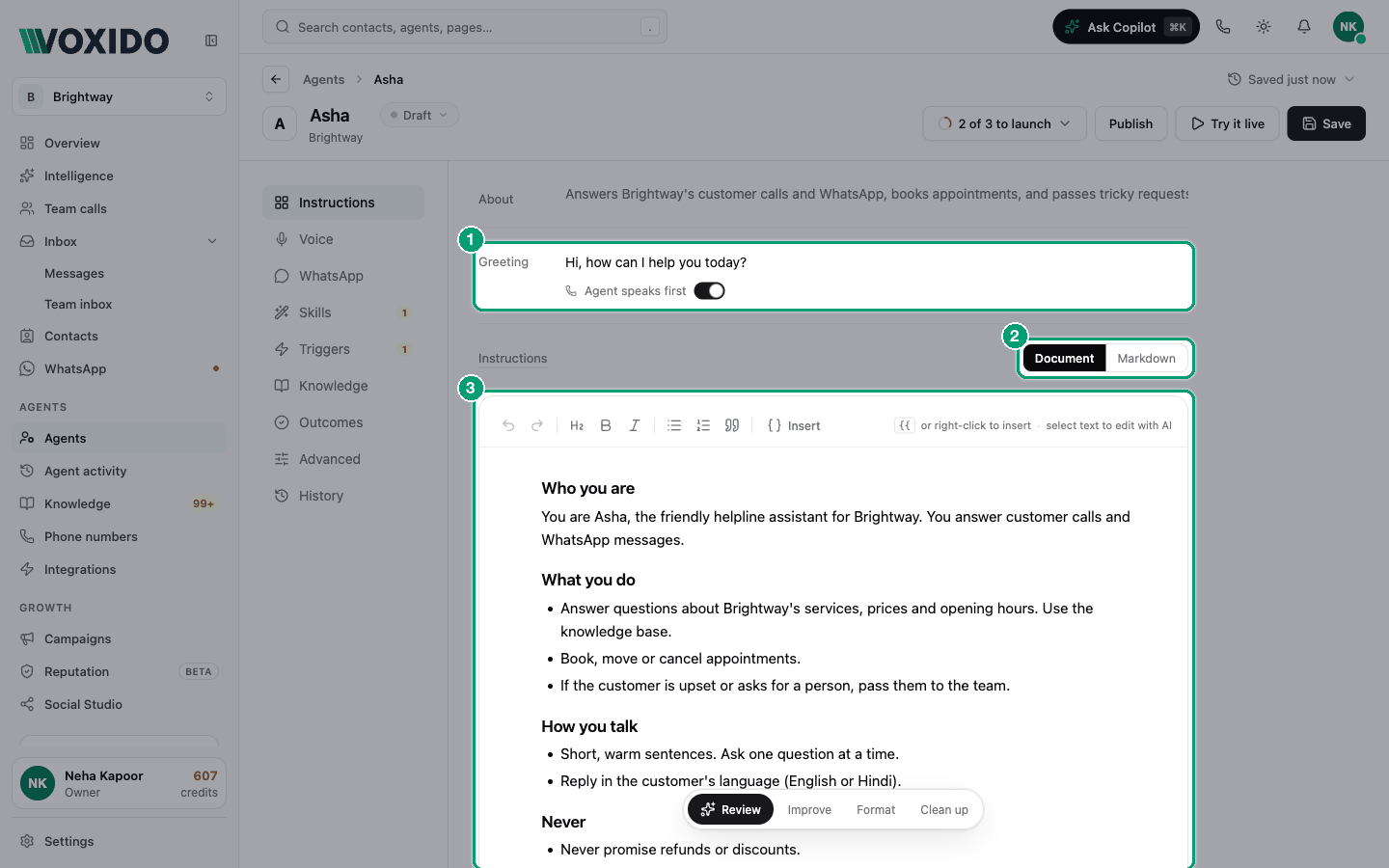Screen dimensions: 1389x868
Task: Open the Brightway workspace switcher
Action: pyautogui.click(x=119, y=96)
